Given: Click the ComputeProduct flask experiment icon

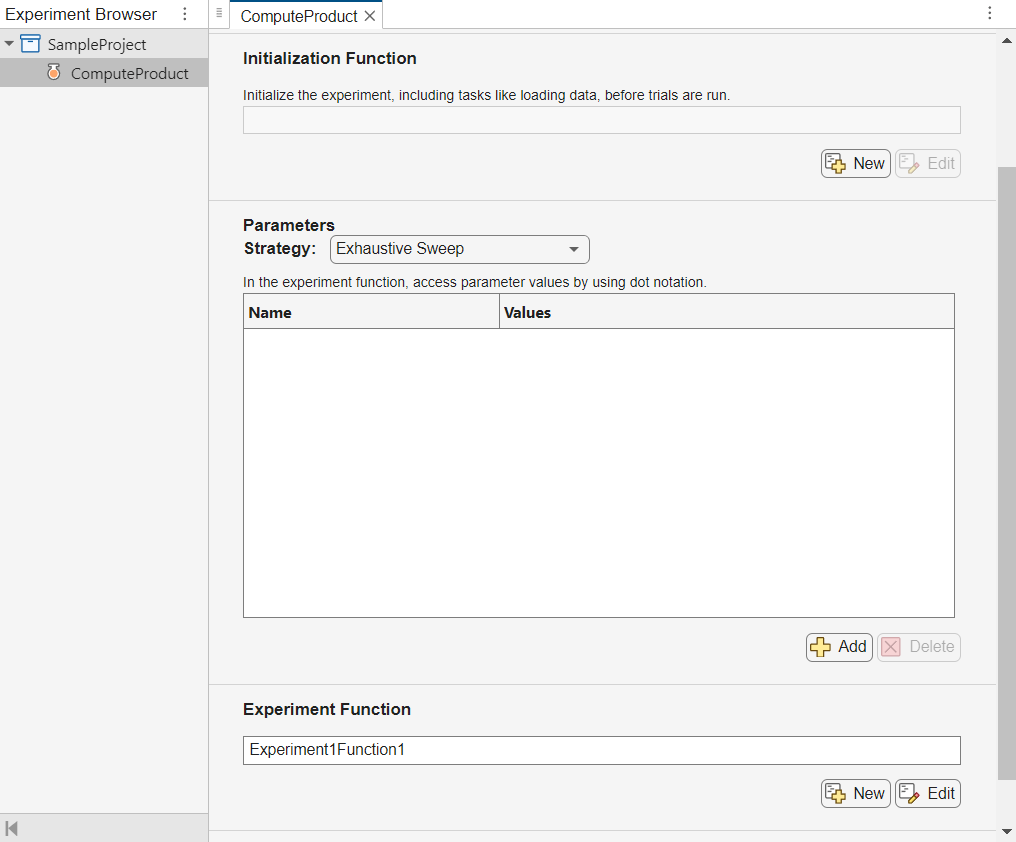Looking at the screenshot, I should pyautogui.click(x=54, y=72).
